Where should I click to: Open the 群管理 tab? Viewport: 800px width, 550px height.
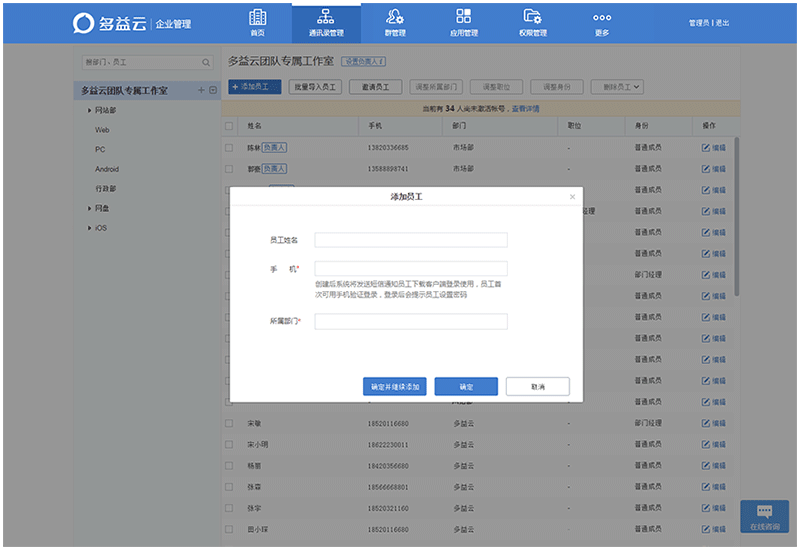395,22
